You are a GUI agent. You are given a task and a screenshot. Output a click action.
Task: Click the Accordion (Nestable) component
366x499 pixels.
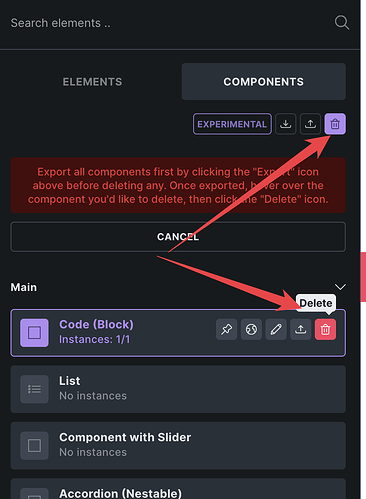(178, 489)
